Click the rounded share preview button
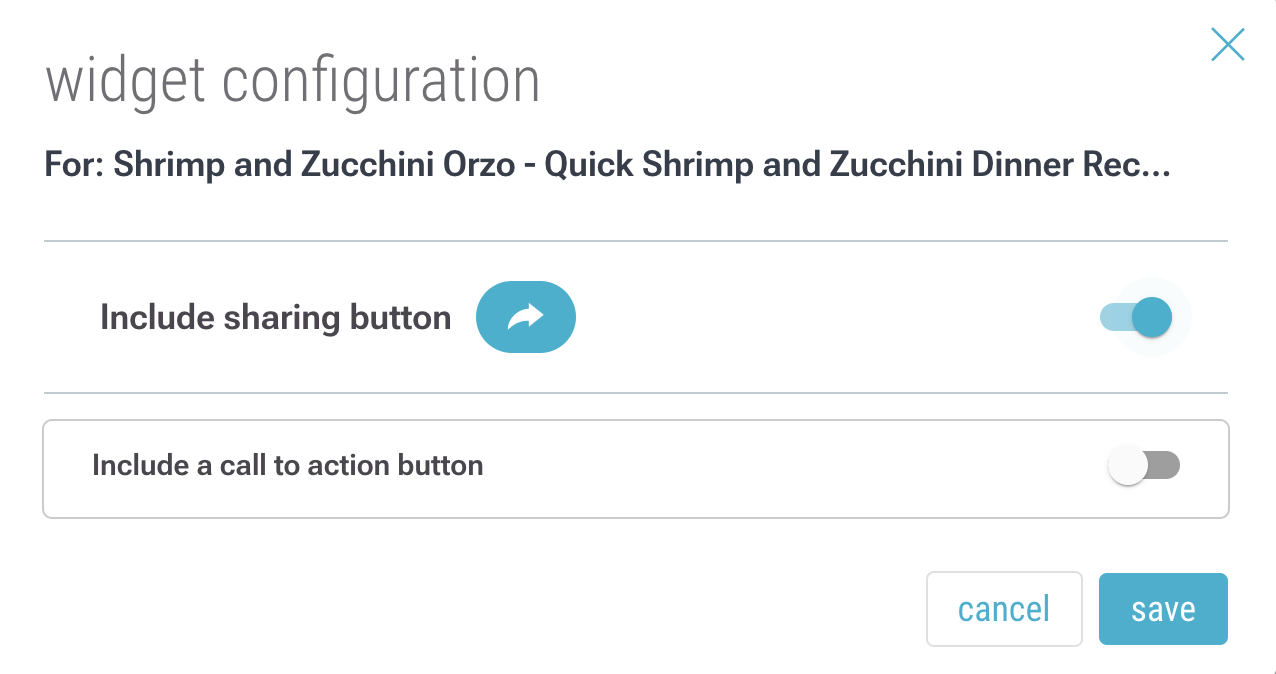1276x674 pixels. pos(526,317)
